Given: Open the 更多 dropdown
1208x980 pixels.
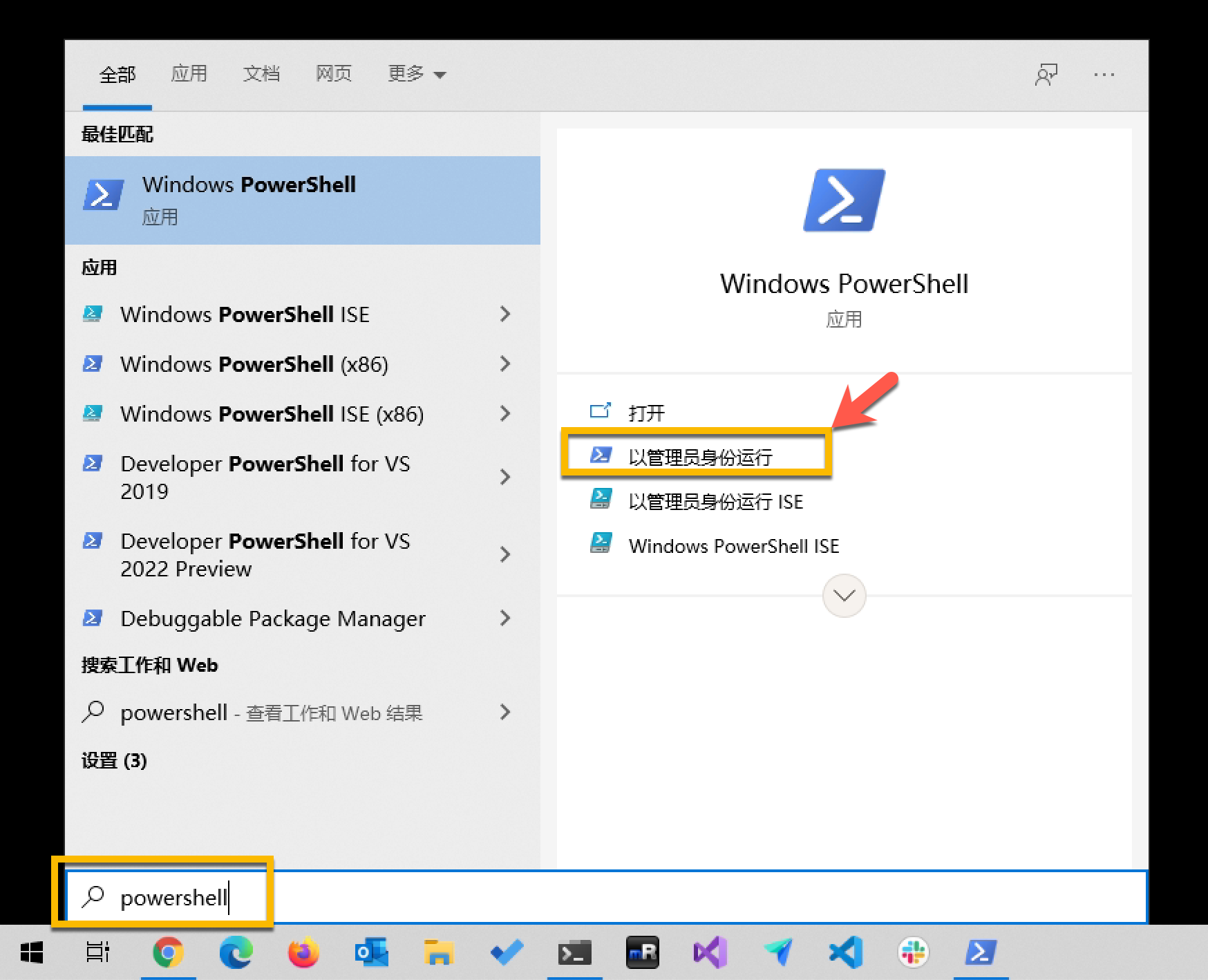Looking at the screenshot, I should [417, 73].
